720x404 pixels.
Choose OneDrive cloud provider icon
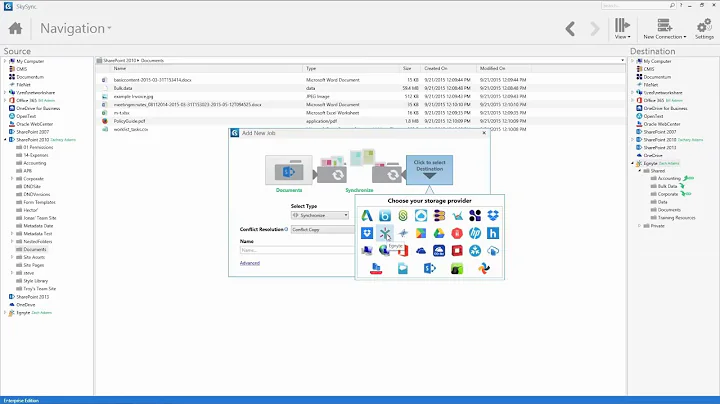[x=421, y=251]
